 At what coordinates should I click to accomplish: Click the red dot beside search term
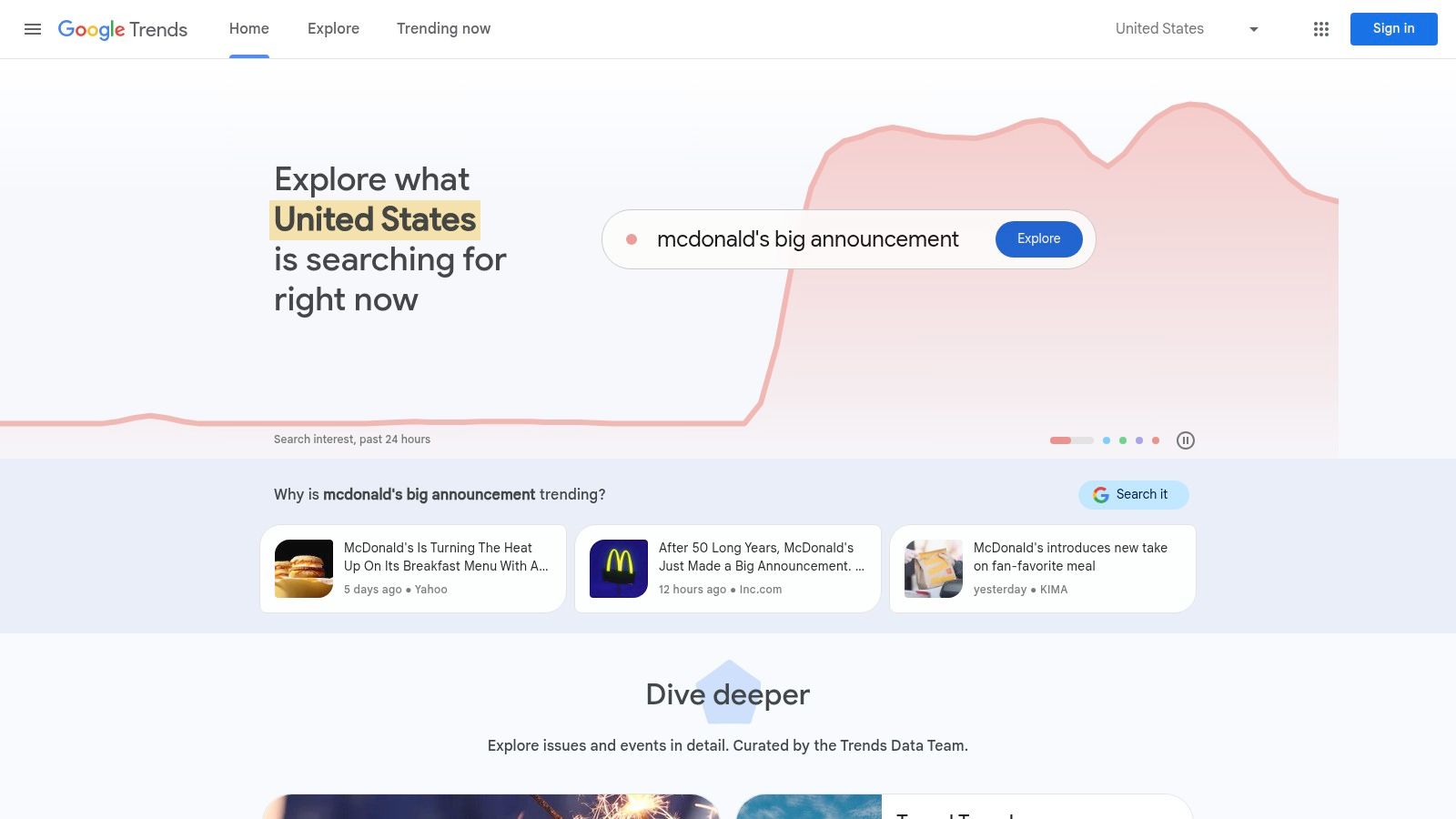point(632,239)
